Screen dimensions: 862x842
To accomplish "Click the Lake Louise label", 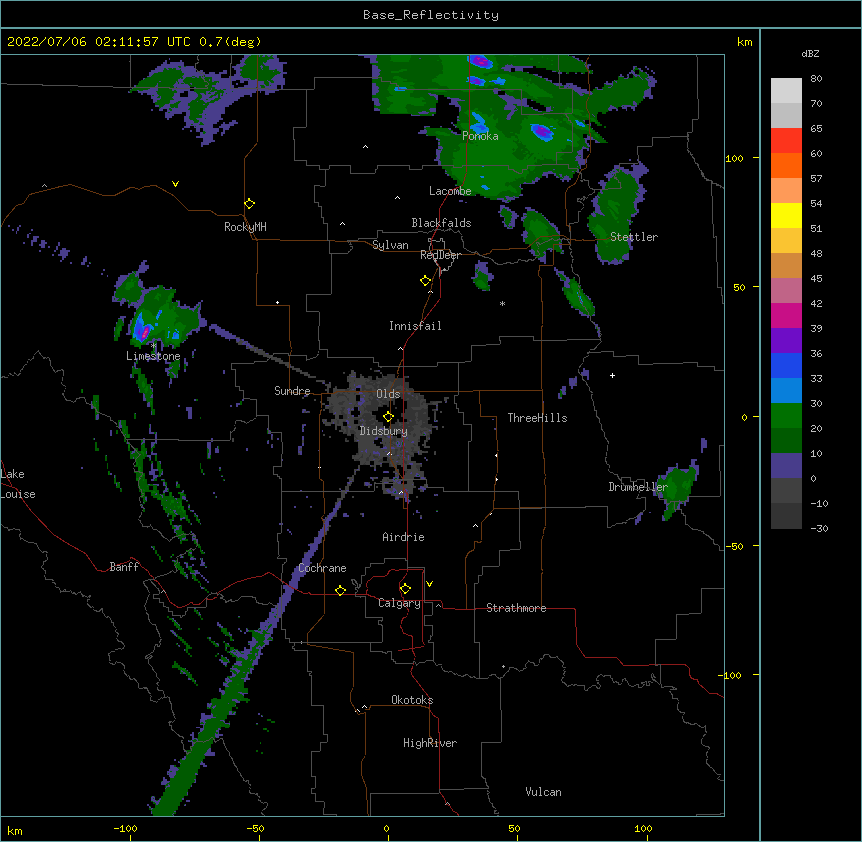I will pyautogui.click(x=18, y=484).
